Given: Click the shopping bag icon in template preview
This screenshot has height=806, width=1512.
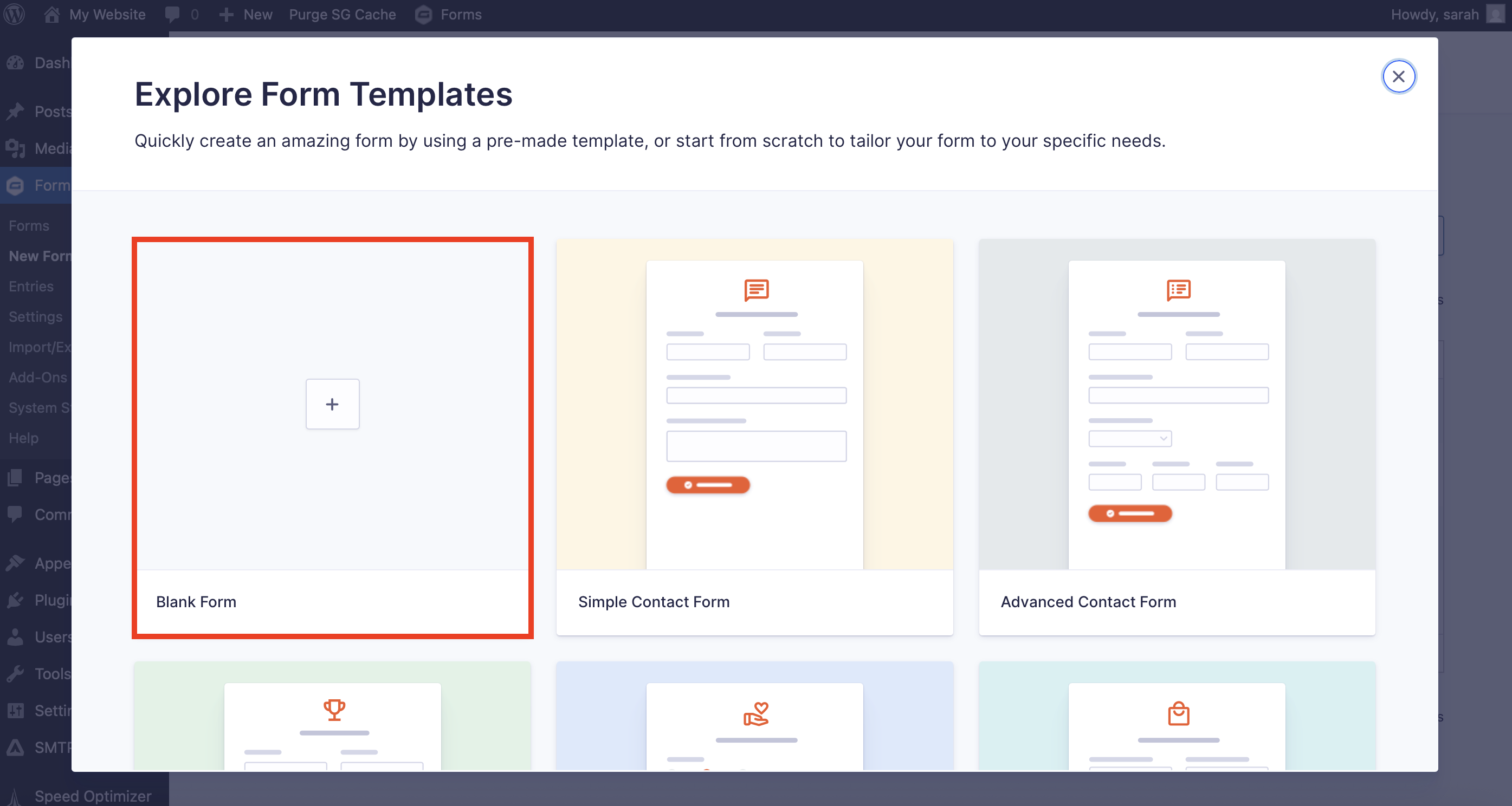Looking at the screenshot, I should (x=1179, y=714).
